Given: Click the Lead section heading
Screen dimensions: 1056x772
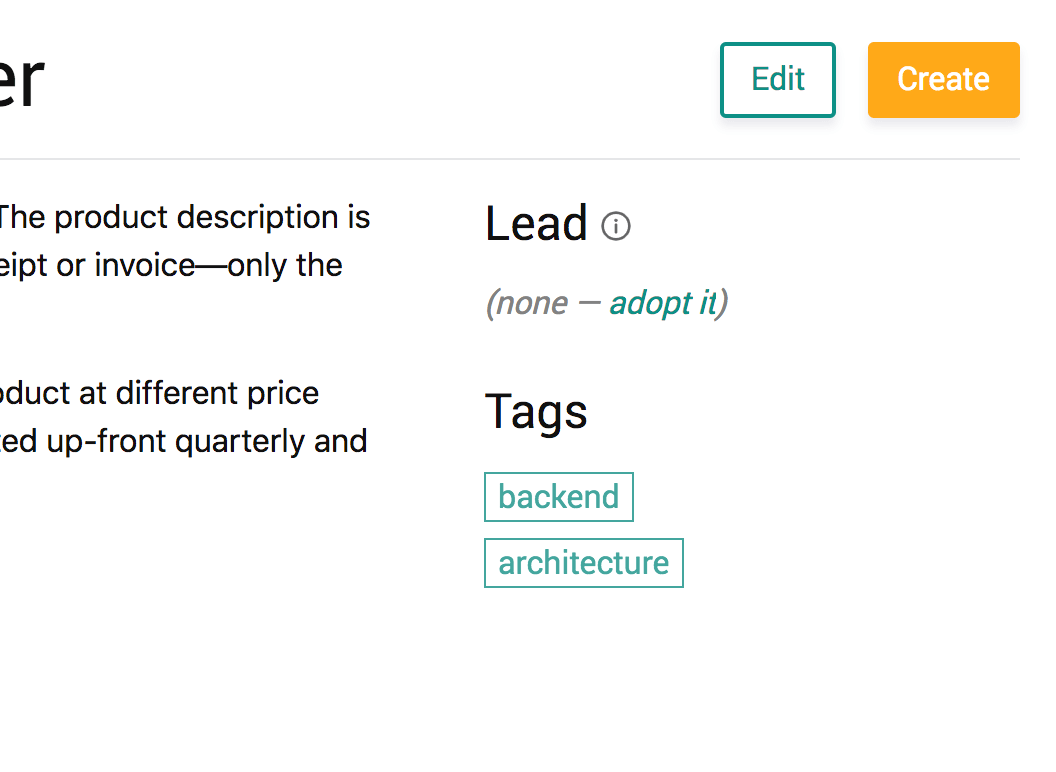Looking at the screenshot, I should point(536,224).
